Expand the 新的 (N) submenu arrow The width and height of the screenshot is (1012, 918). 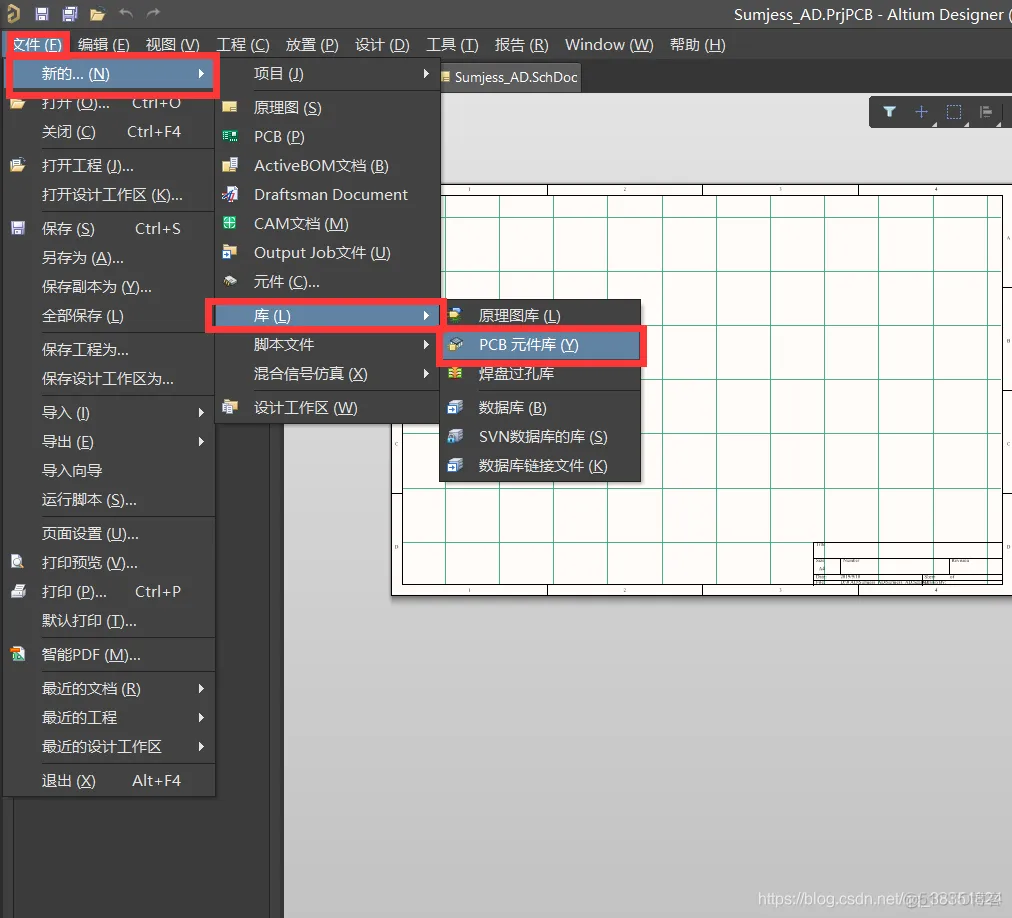click(201, 74)
